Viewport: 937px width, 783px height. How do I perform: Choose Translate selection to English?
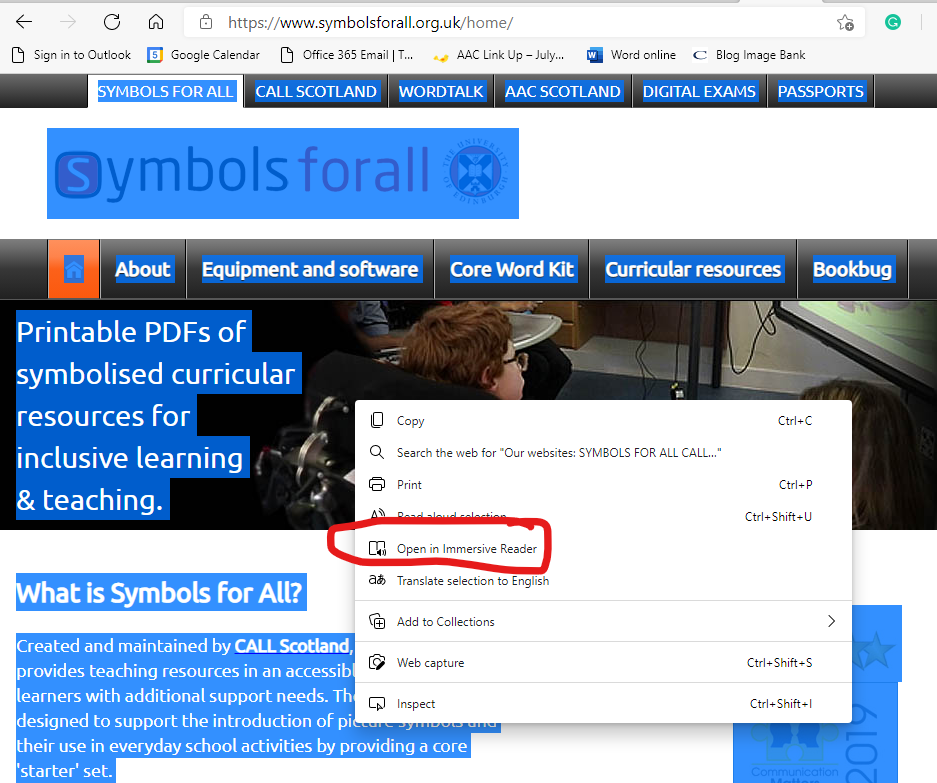(x=603, y=580)
